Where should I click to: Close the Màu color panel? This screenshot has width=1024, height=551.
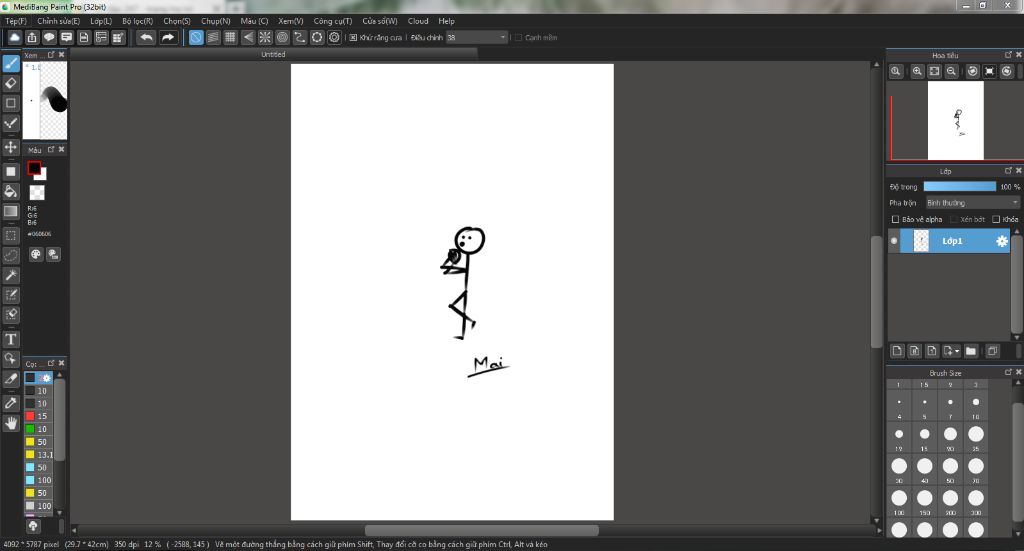tap(61, 150)
